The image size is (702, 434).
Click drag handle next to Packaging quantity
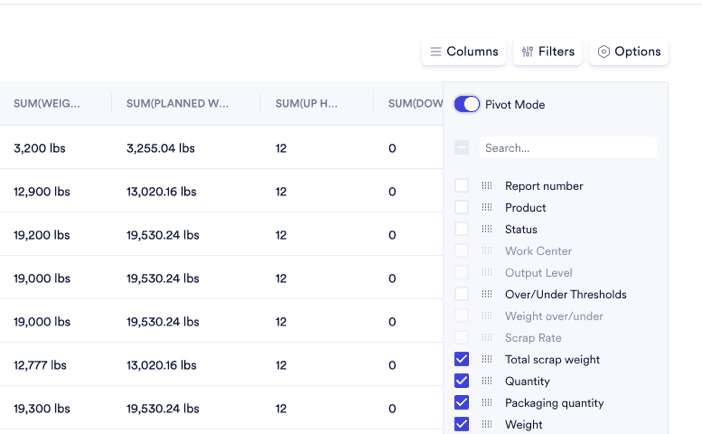coord(487,403)
